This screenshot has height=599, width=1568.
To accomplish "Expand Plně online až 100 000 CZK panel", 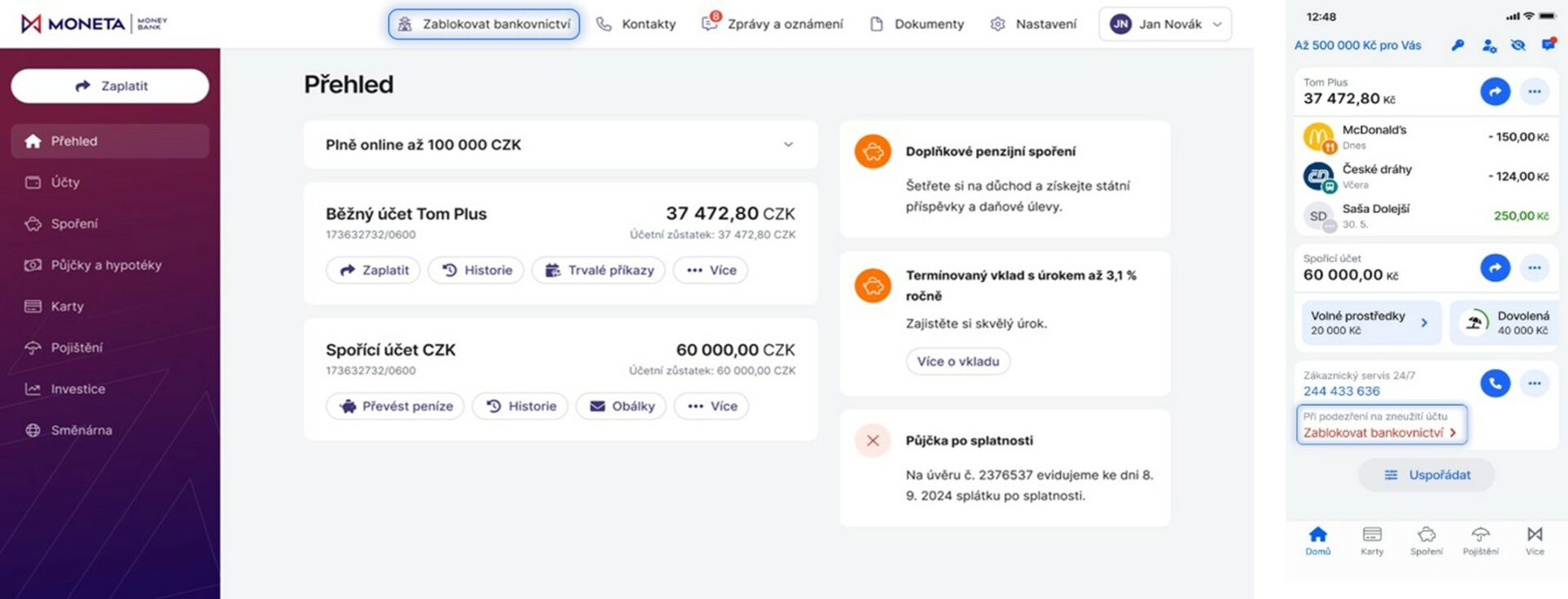I will [560, 145].
